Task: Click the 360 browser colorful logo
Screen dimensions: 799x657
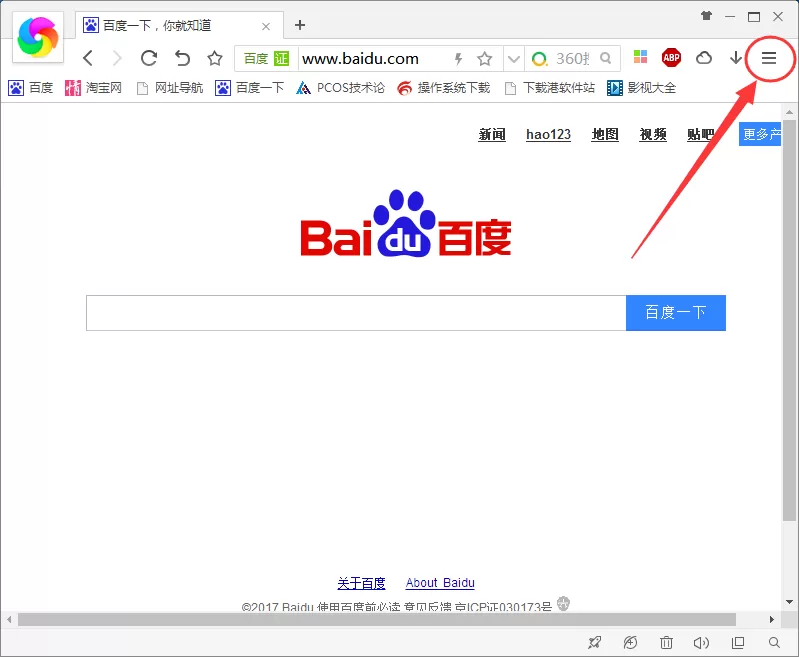Action: [x=38, y=37]
